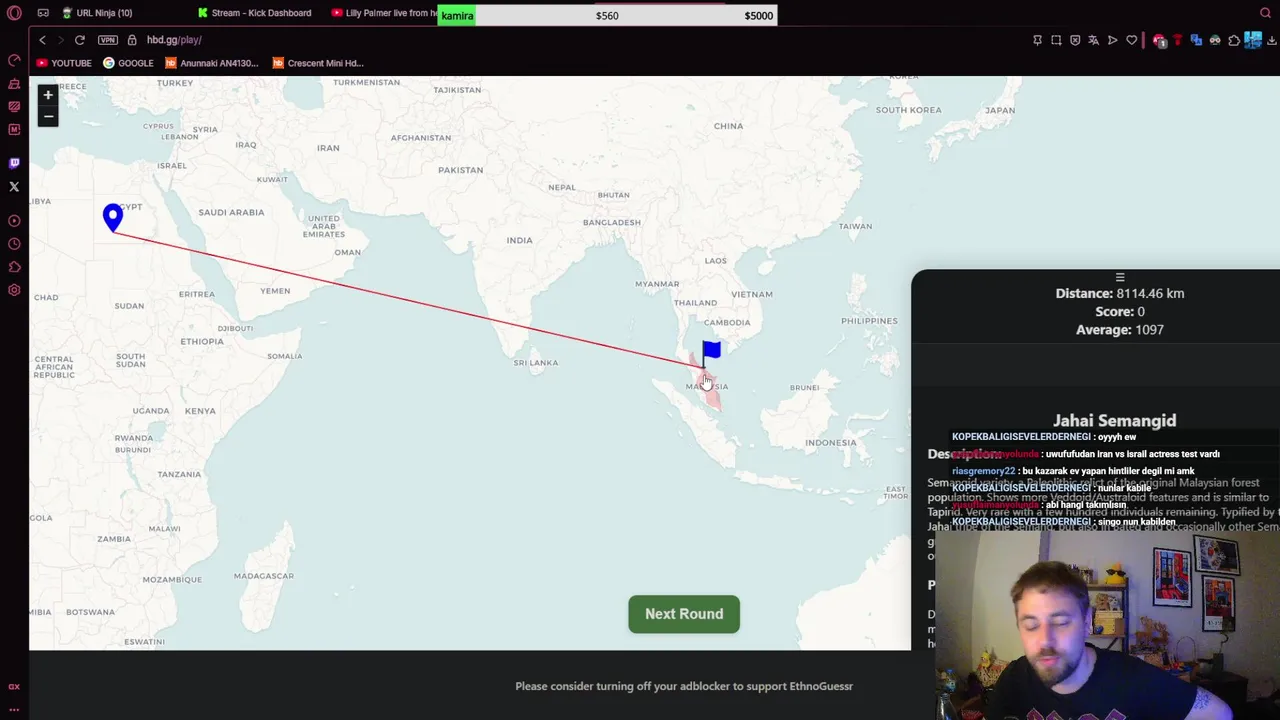1280x720 pixels.
Task: Toggle the VPN badge in address bar
Action: pos(108,40)
